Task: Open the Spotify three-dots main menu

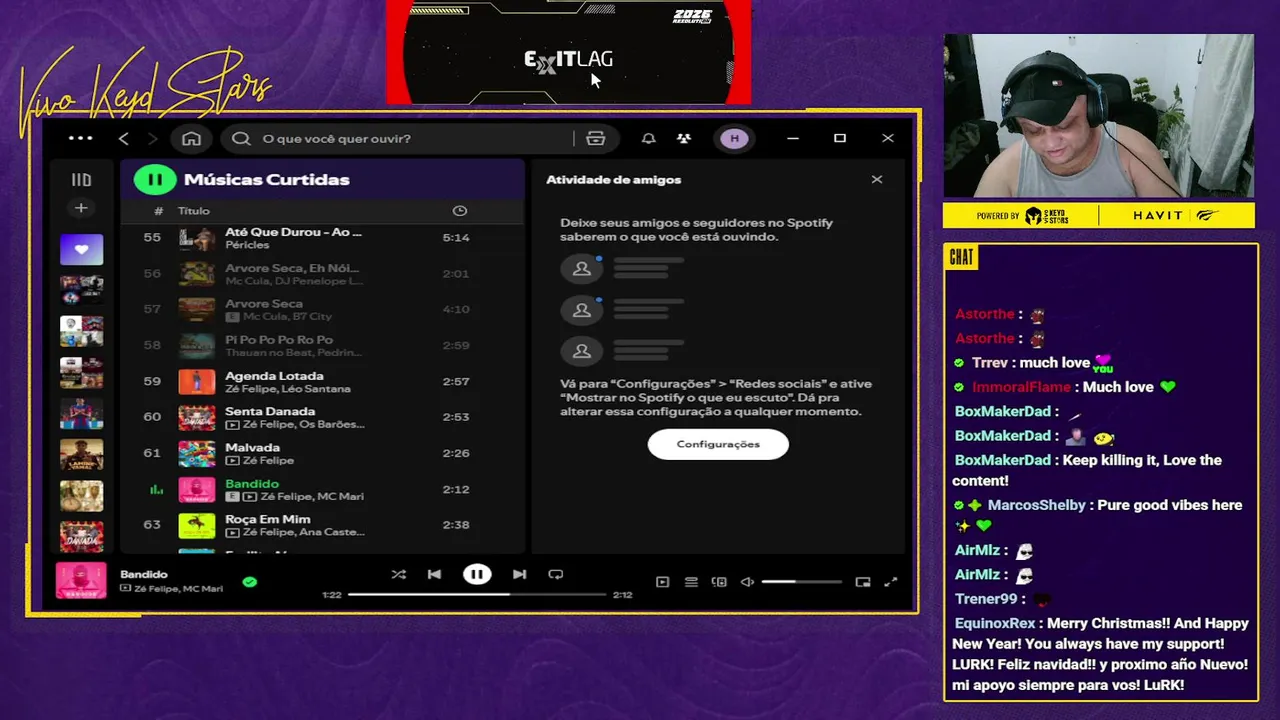Action: tap(80, 138)
